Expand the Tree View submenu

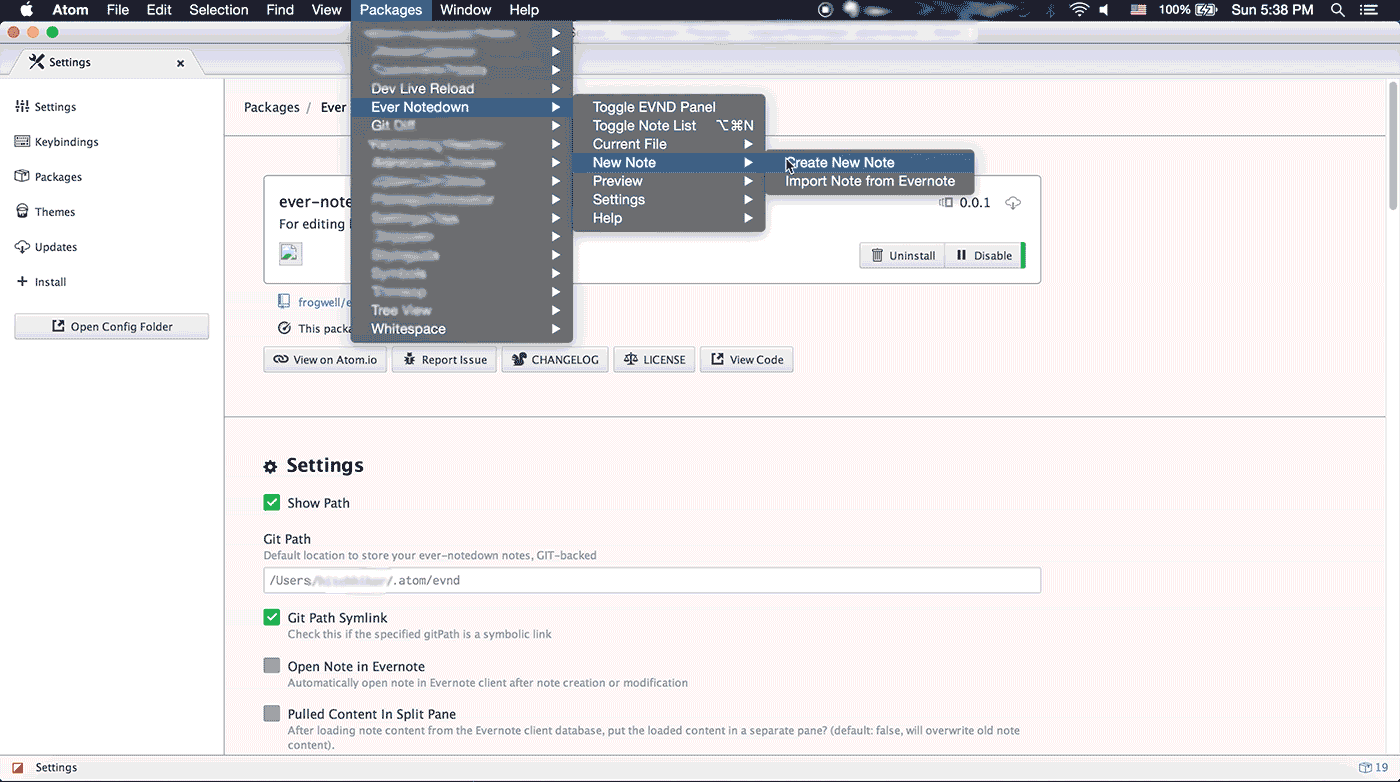462,310
